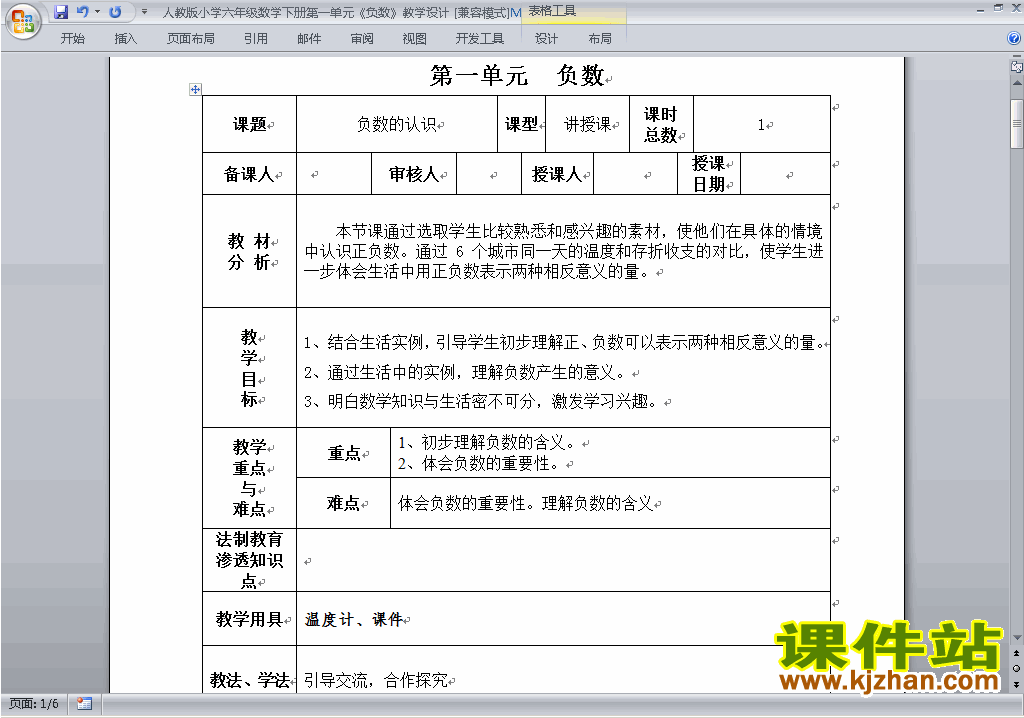Click the empty cell next to 备课人

tap(334, 174)
